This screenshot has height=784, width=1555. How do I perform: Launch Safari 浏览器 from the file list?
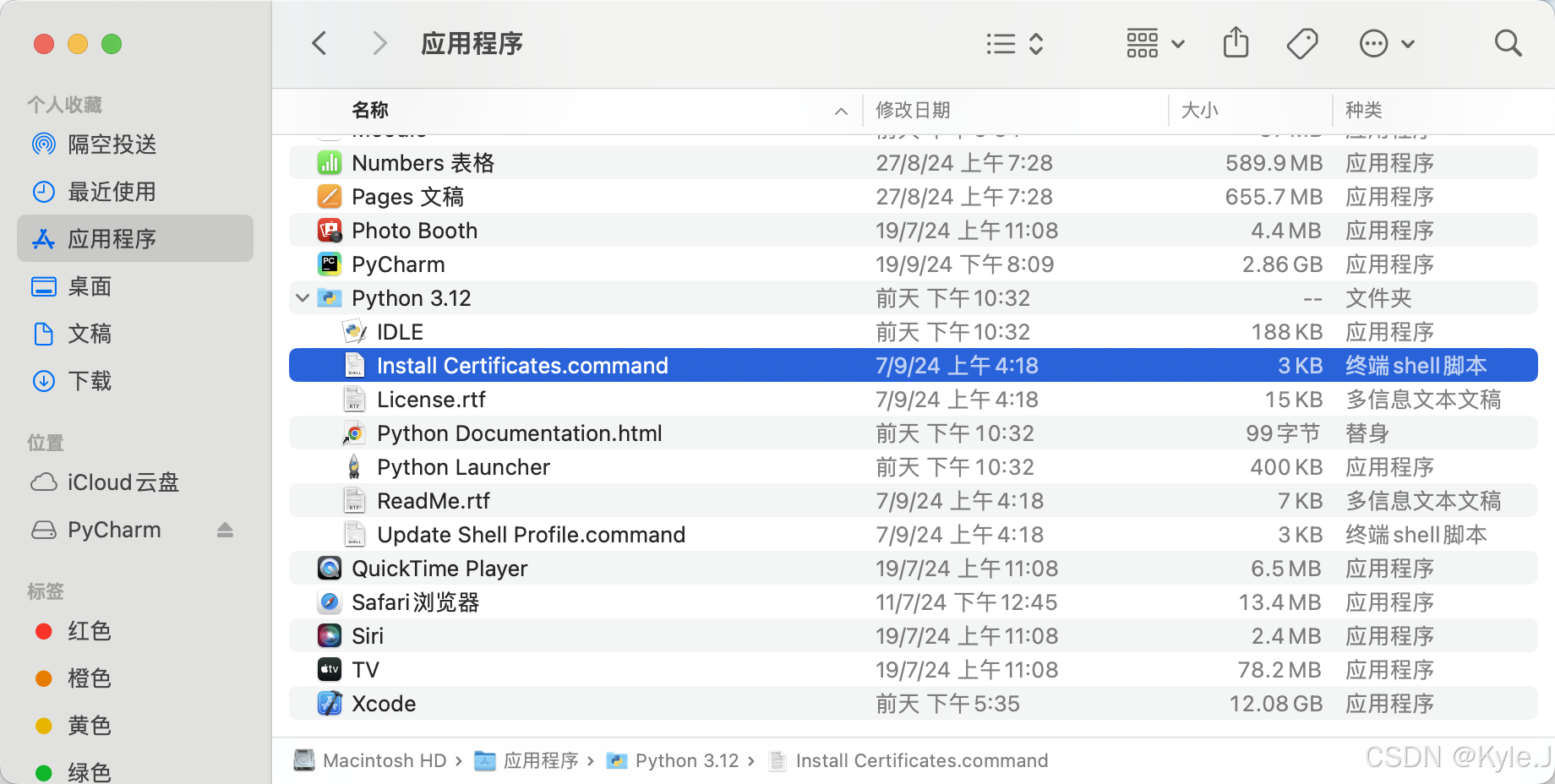[415, 602]
